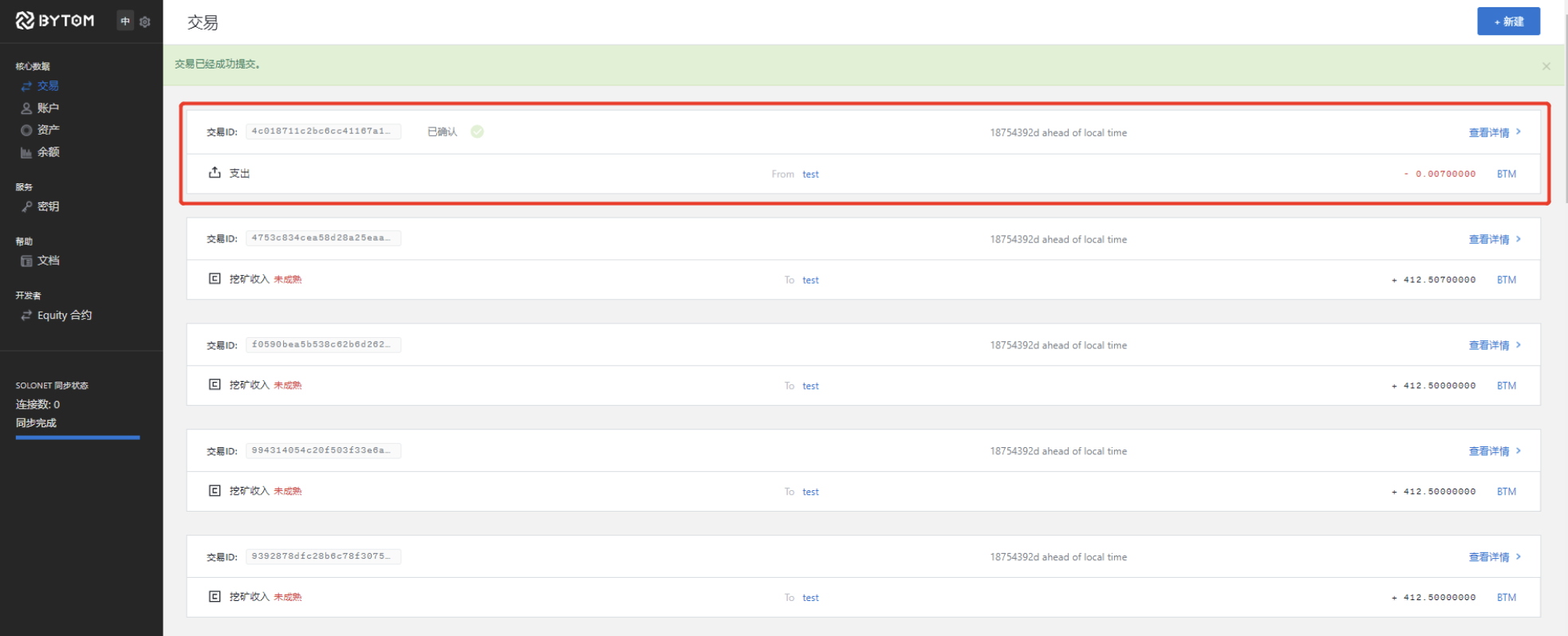This screenshot has height=636, width=1568.
Task: Click the 资产 assets circle icon
Action: [x=26, y=130]
